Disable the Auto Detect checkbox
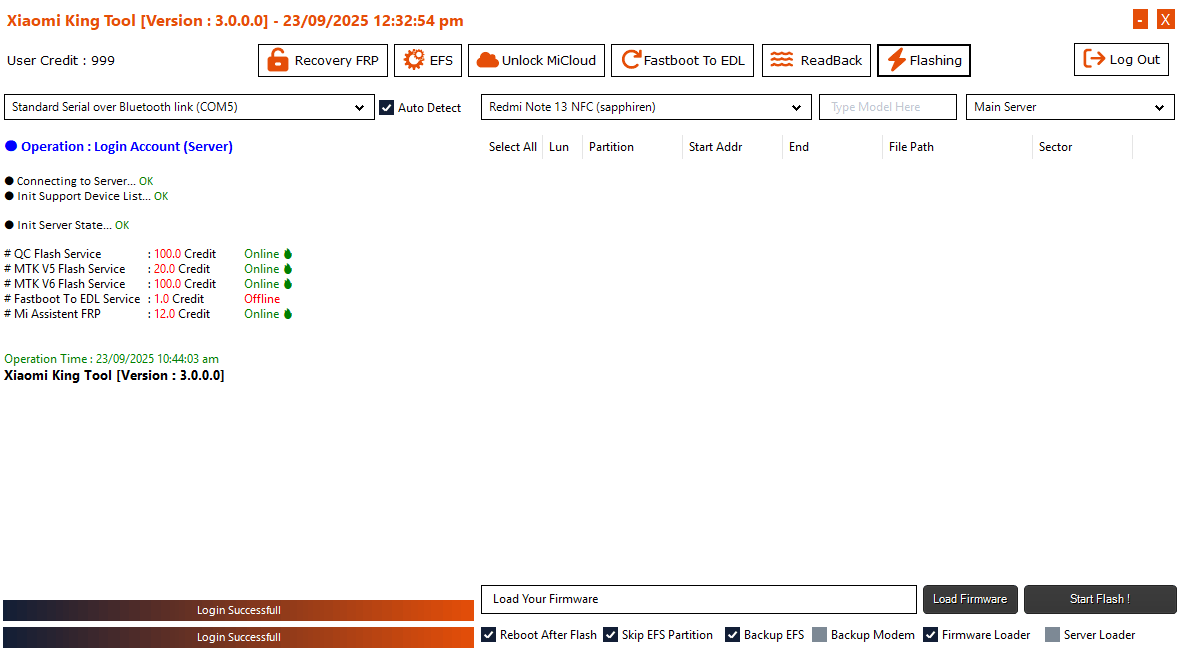Screen dimensions: 1182x658 click(386, 107)
